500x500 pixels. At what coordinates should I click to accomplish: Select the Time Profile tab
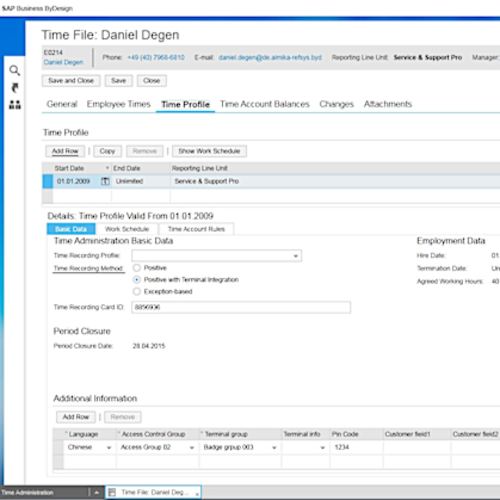185,104
